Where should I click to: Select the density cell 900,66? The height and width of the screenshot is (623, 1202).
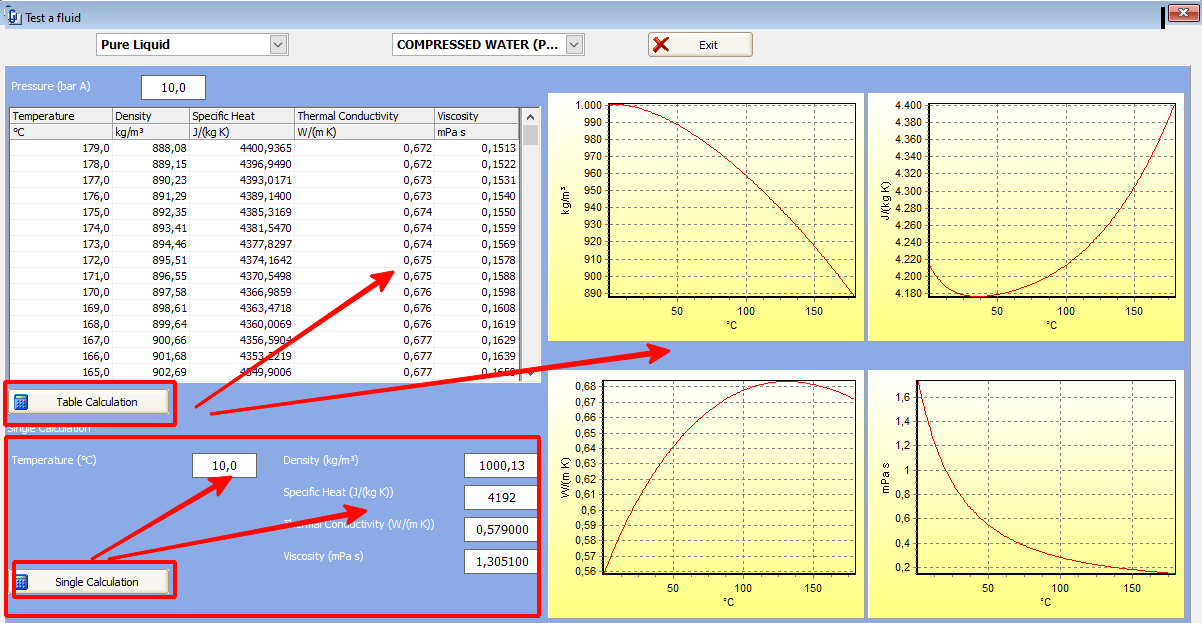point(150,340)
